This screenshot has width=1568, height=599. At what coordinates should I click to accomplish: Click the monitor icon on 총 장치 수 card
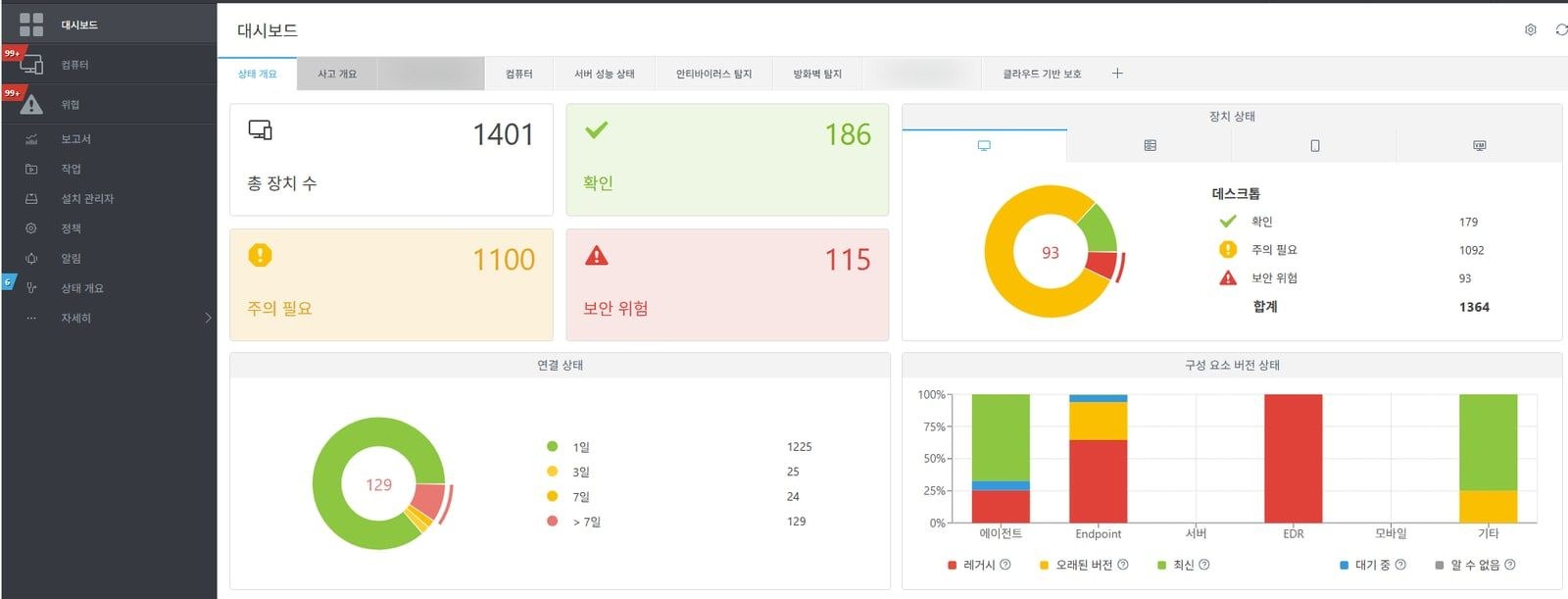coord(260,129)
